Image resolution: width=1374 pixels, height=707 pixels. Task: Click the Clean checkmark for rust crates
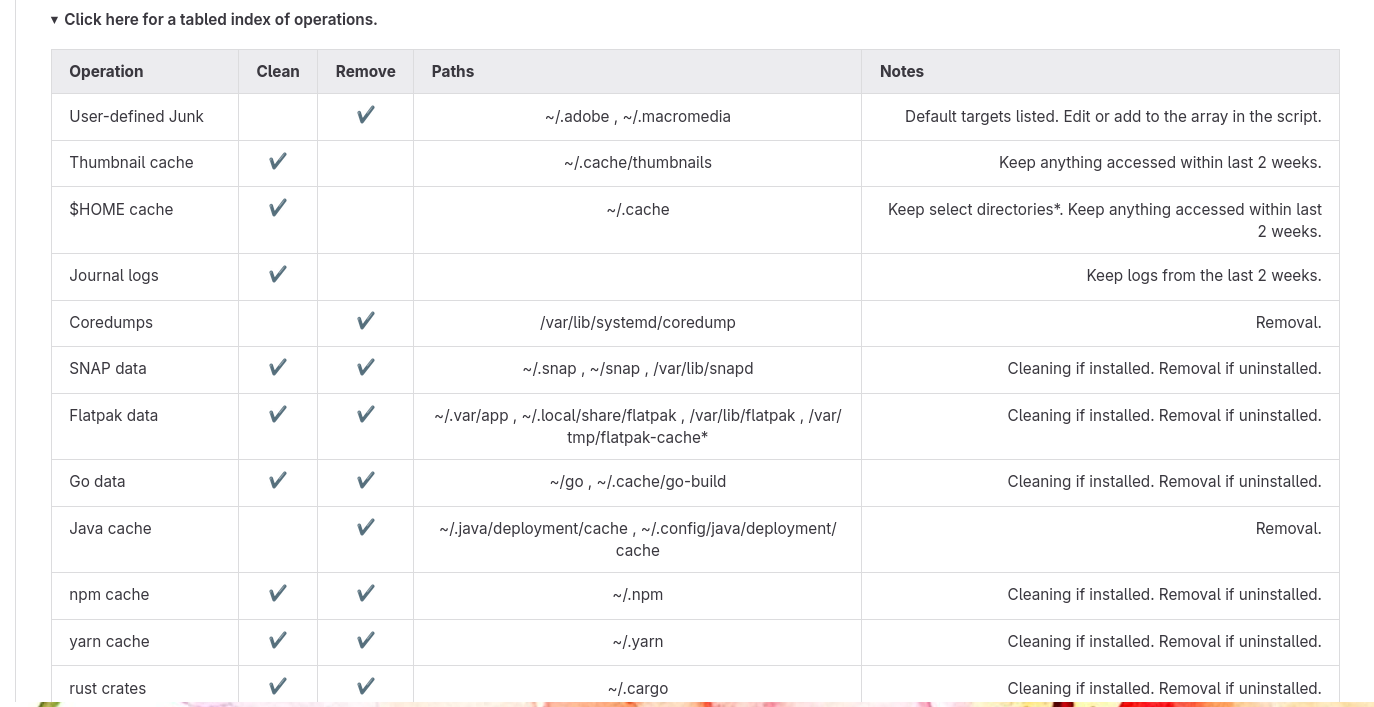pyautogui.click(x=278, y=688)
